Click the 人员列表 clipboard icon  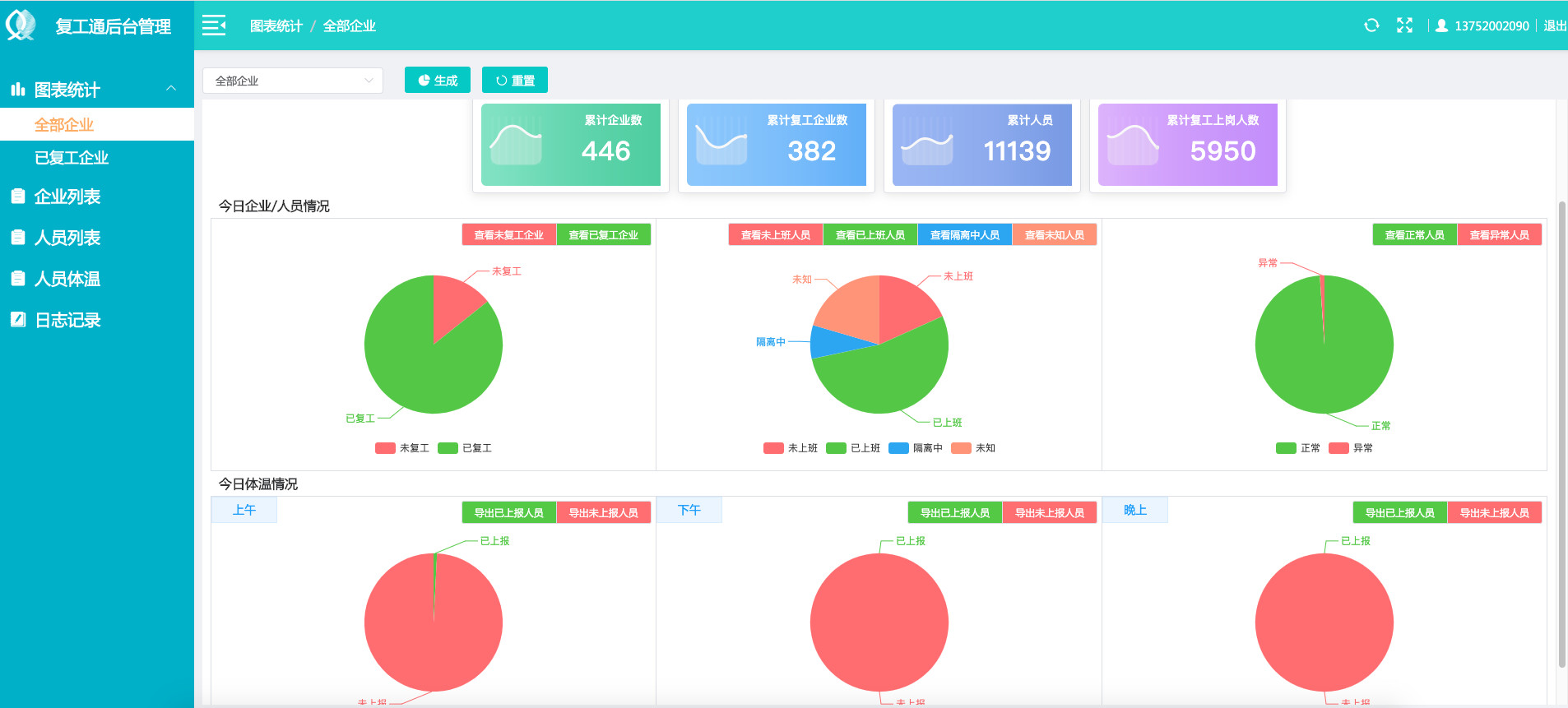tap(18, 237)
